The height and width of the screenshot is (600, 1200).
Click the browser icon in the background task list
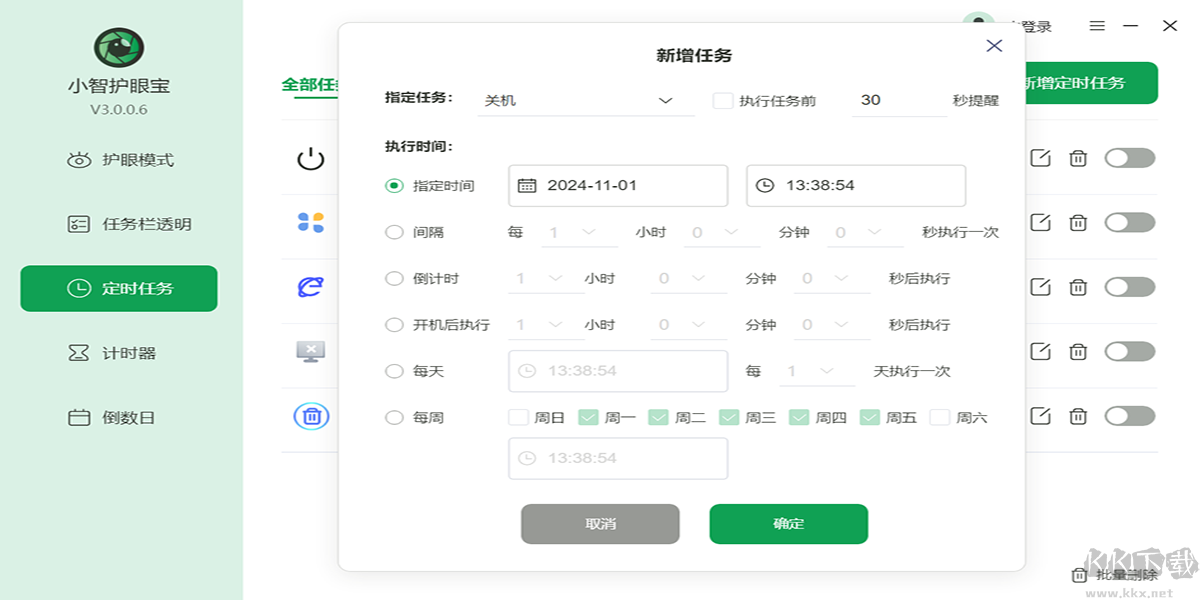pos(311,288)
